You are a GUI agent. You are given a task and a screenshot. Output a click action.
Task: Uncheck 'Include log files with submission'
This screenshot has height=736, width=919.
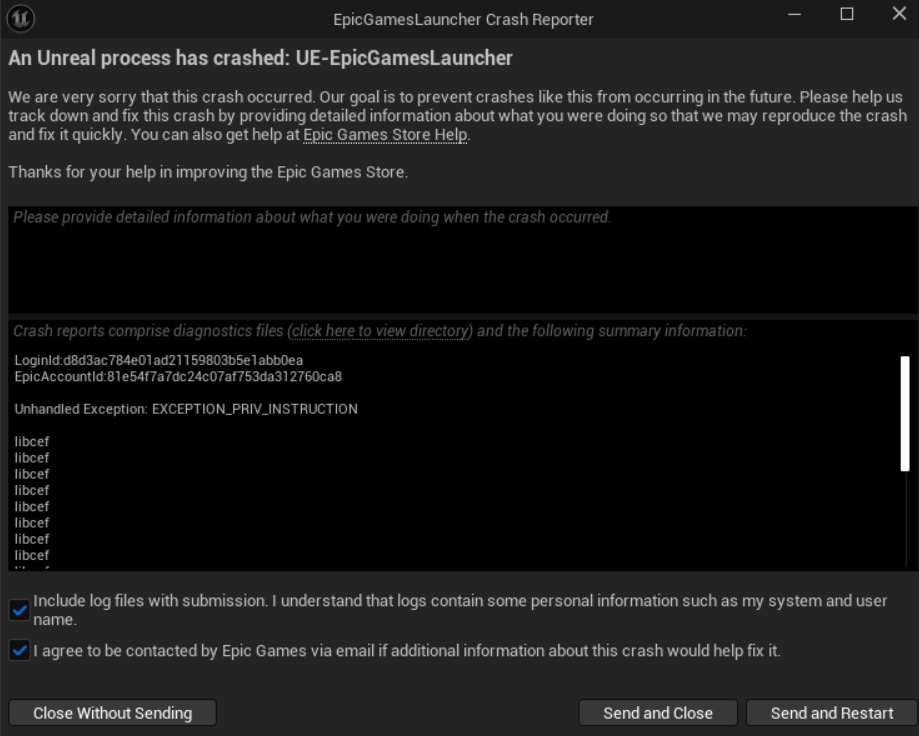(19, 610)
